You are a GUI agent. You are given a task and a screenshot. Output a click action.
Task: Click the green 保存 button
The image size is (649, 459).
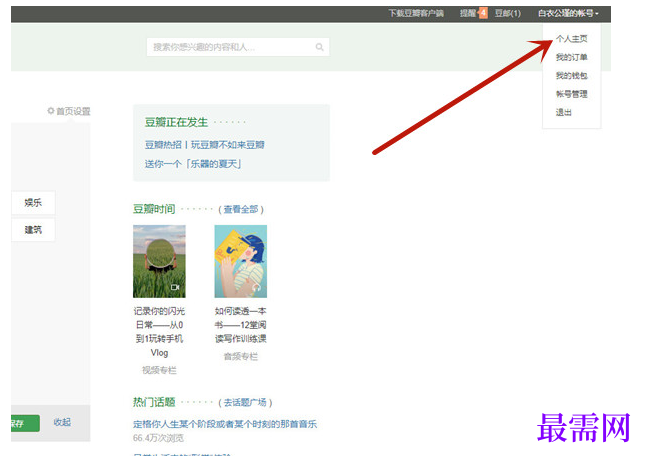point(25,423)
